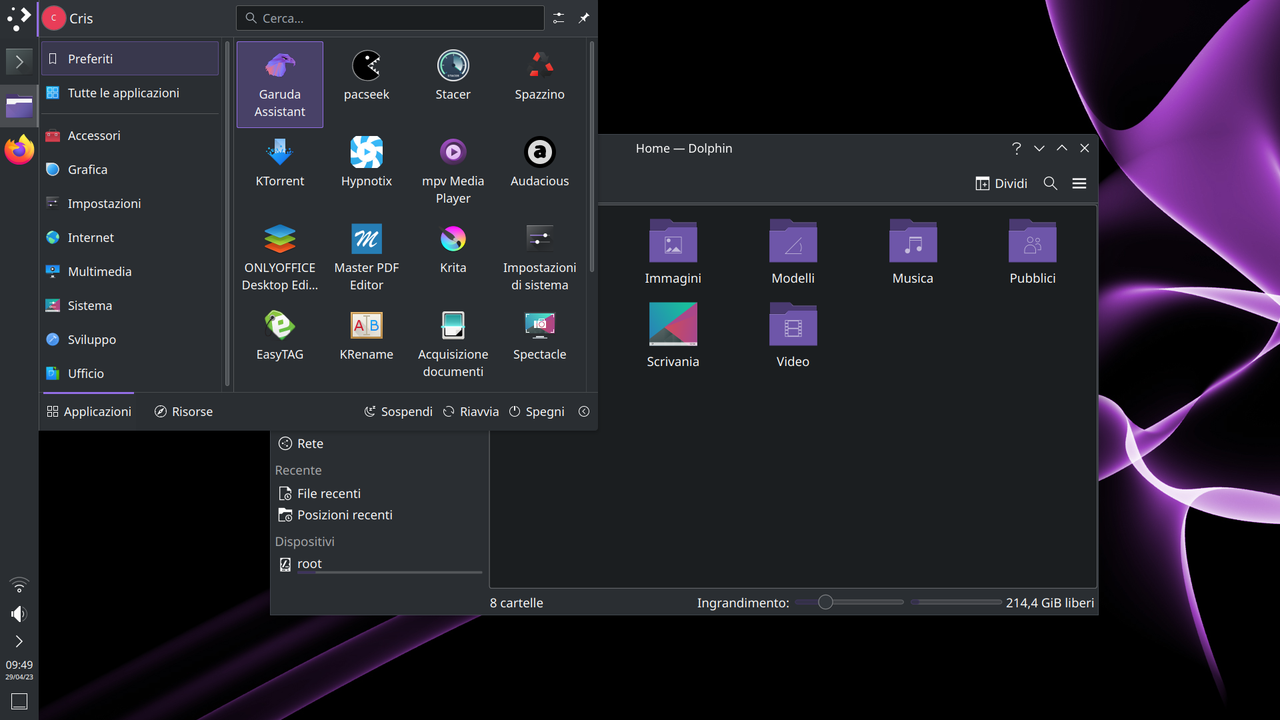Viewport: 1280px width, 720px height.
Task: Expand the side panel arrow at top
Action: pyautogui.click(x=19, y=62)
